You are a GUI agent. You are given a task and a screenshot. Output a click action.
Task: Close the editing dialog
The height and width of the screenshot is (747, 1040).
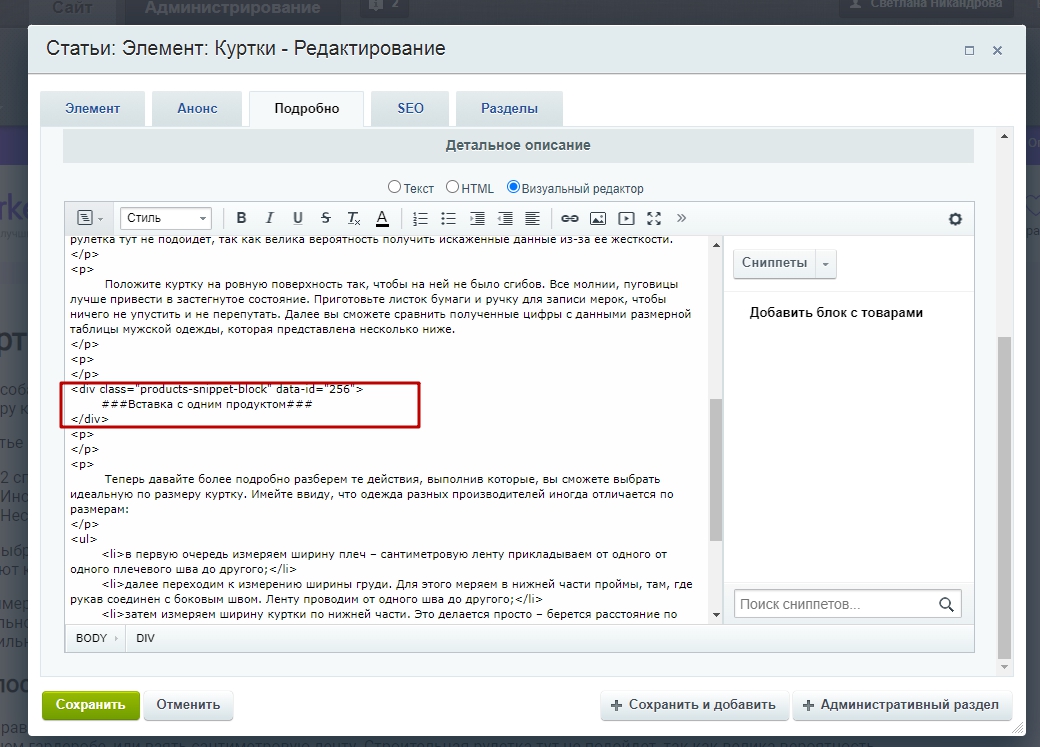click(997, 50)
